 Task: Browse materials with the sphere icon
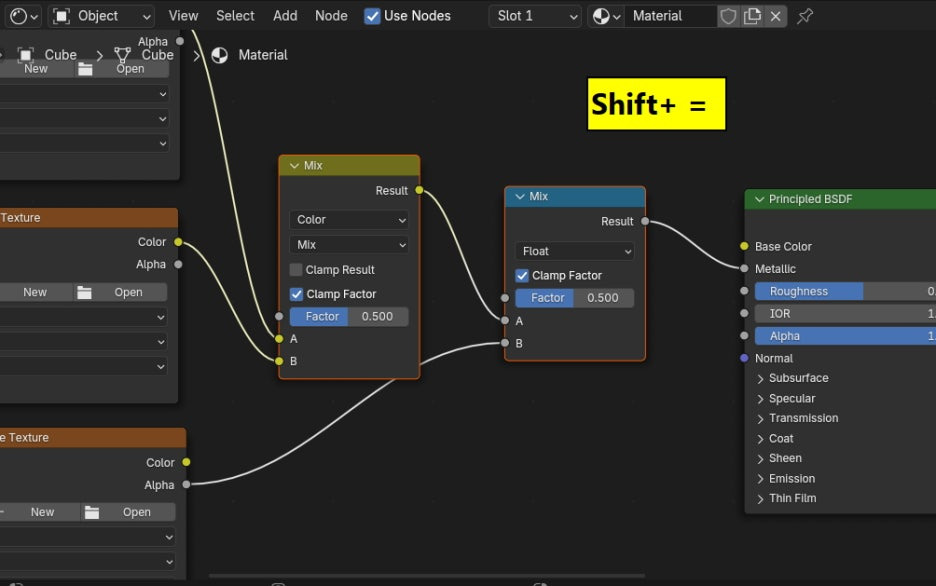pos(606,16)
